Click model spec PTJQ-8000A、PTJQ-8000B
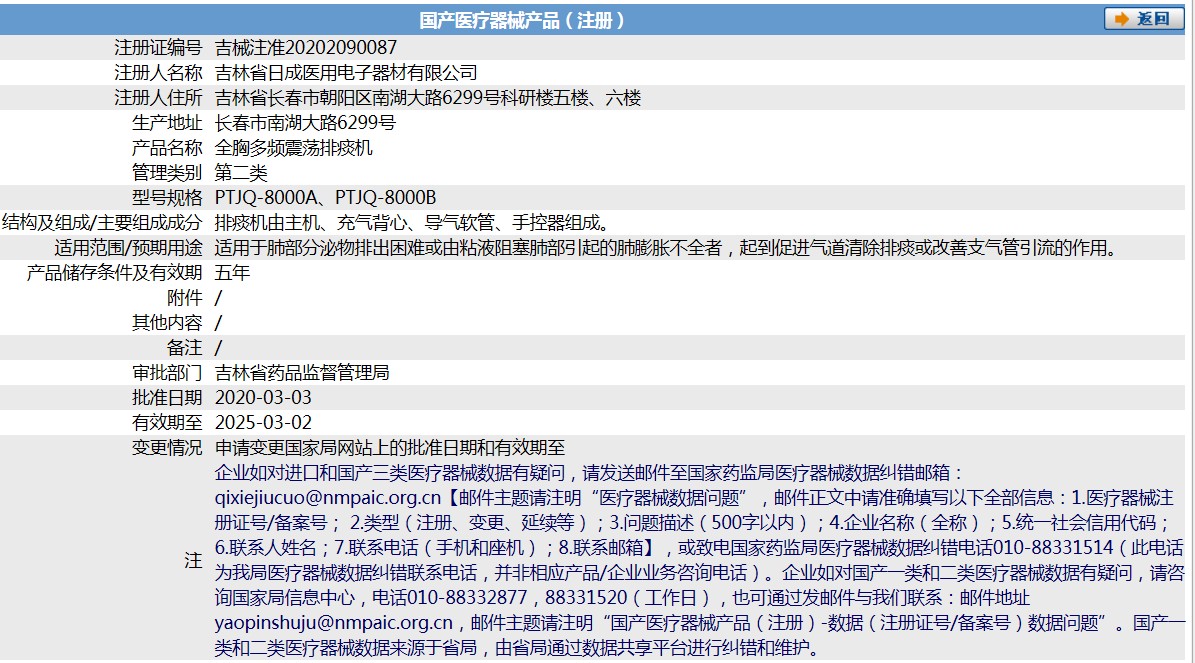1195x663 pixels. pyautogui.click(x=325, y=197)
